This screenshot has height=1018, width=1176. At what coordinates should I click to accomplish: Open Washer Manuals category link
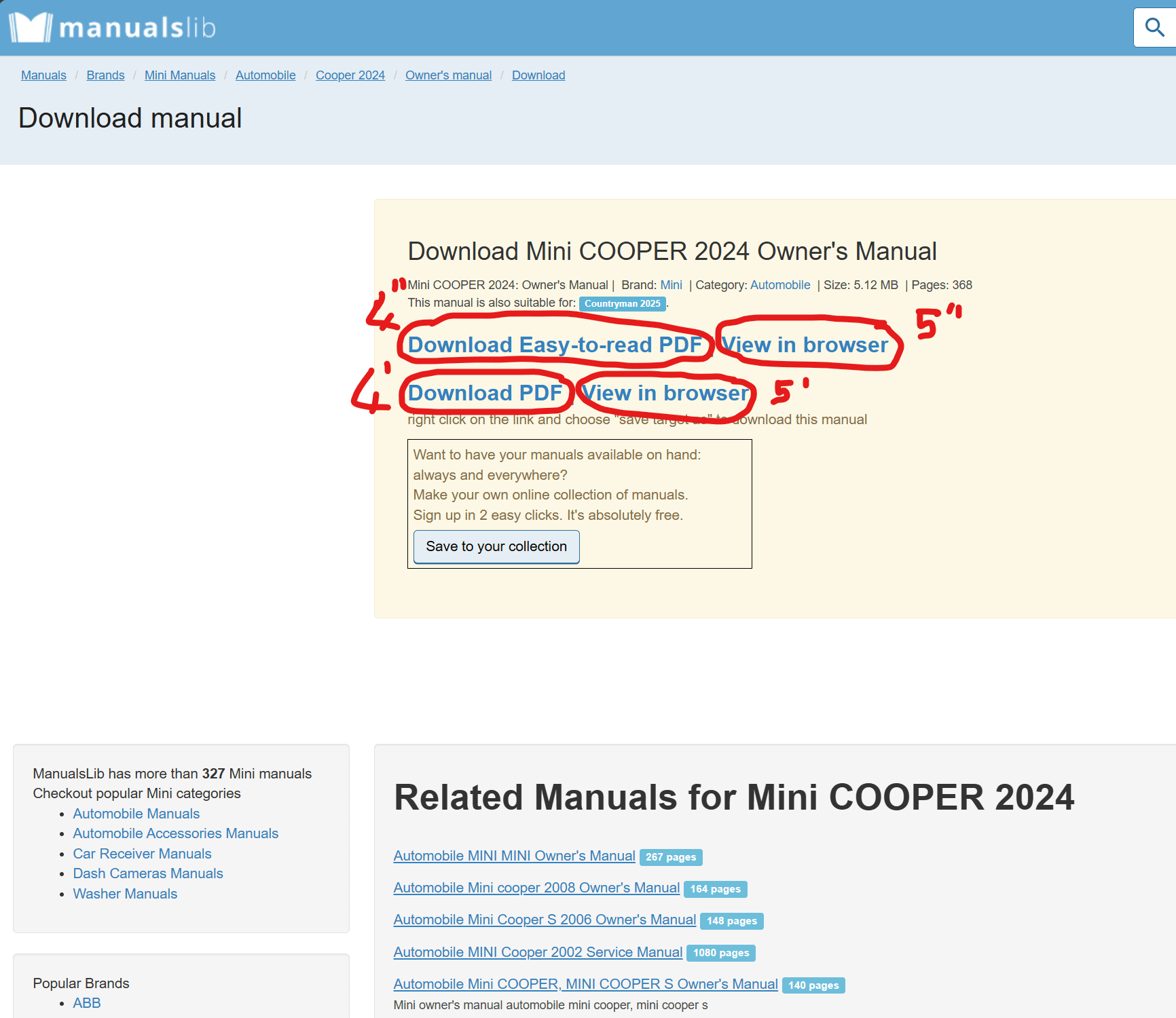(x=125, y=894)
